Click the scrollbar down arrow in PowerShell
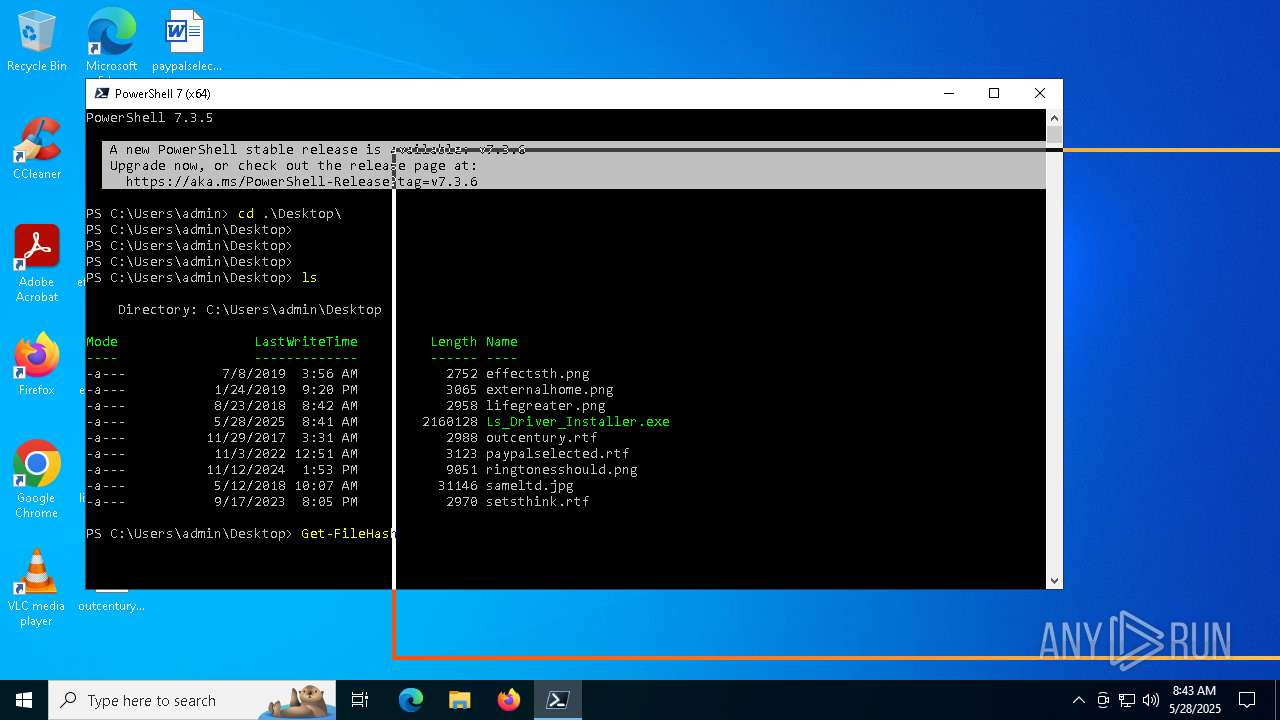This screenshot has height=720, width=1280. pos(1054,580)
